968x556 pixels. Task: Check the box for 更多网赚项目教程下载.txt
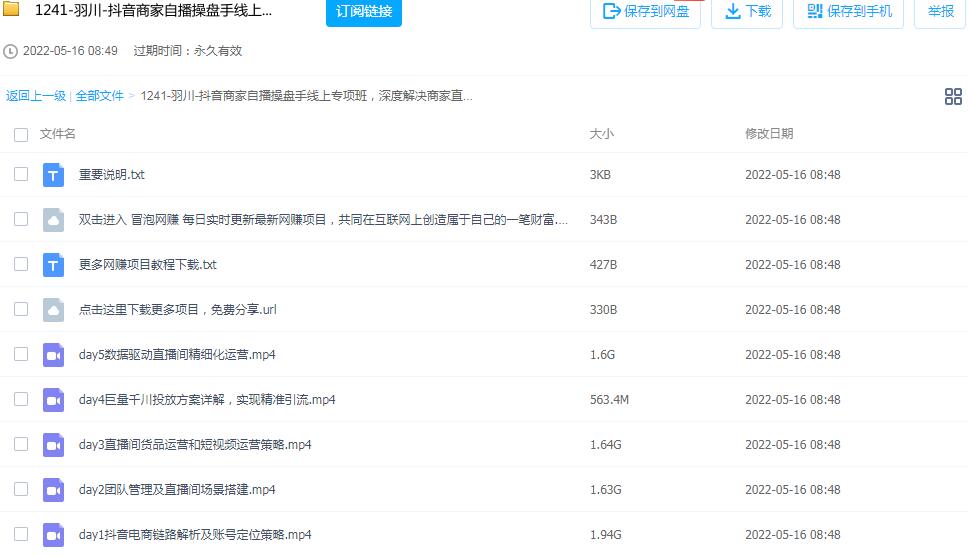point(21,264)
